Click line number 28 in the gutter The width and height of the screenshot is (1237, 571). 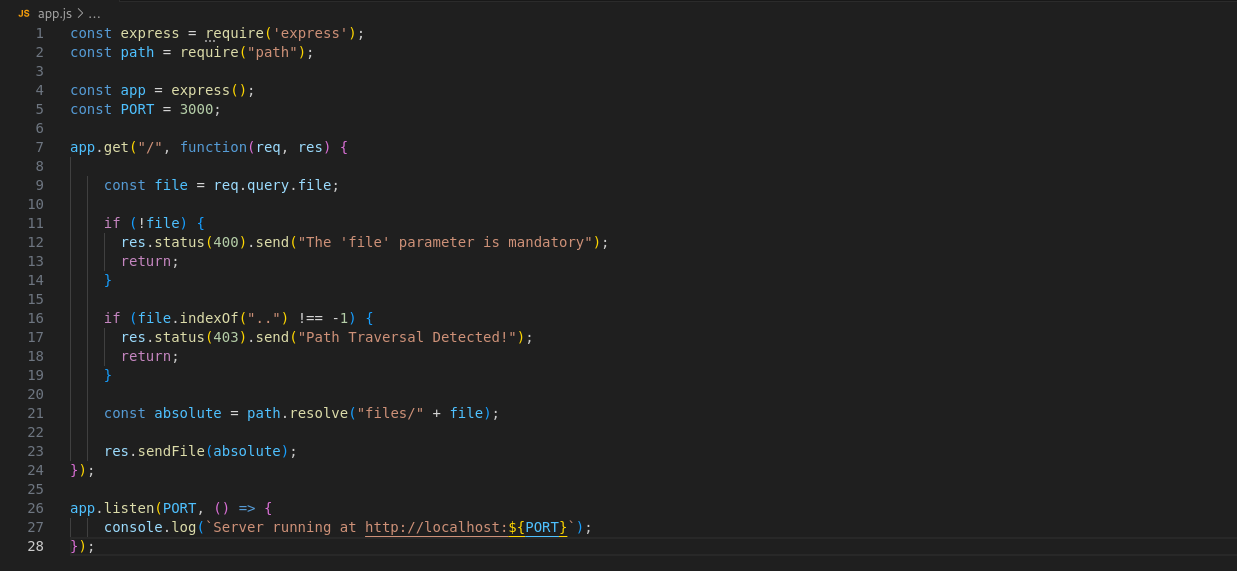36,546
